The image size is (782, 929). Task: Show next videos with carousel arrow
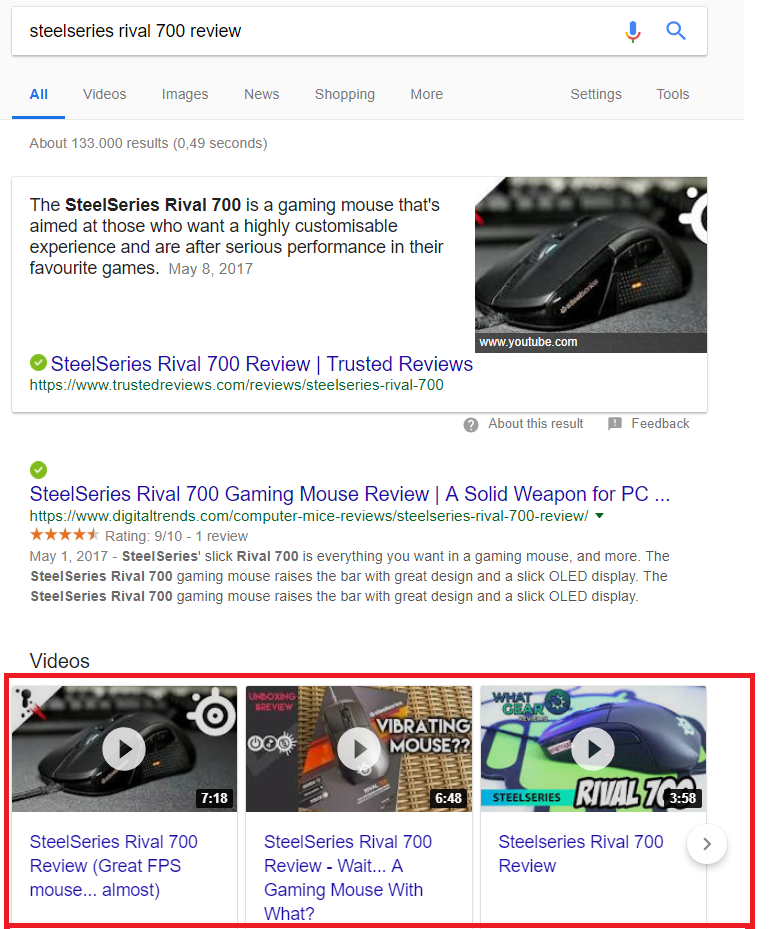(707, 844)
